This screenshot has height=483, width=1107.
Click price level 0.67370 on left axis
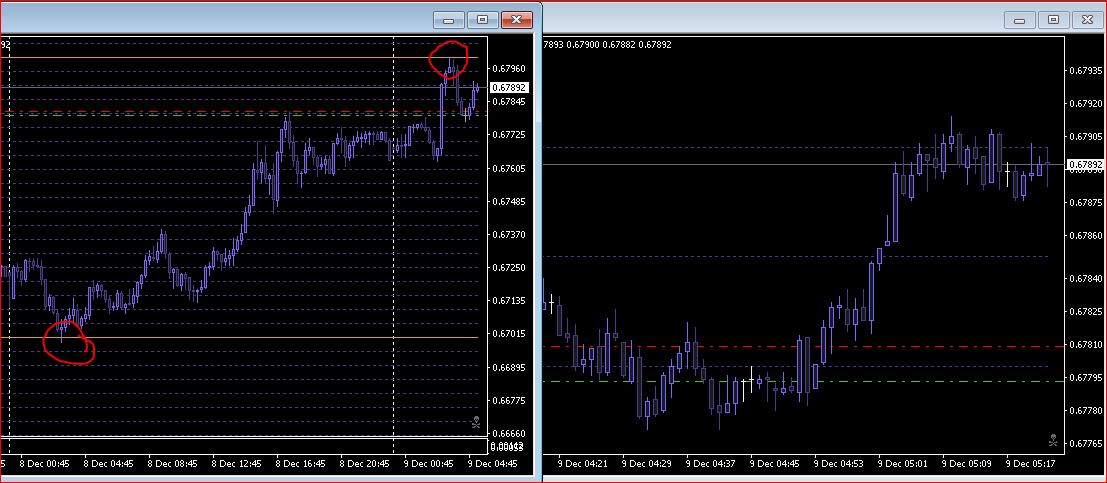[508, 234]
